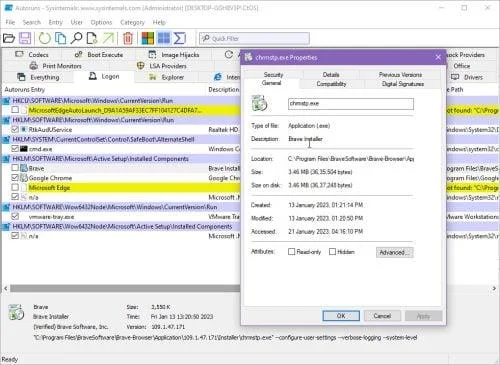
Task: Click the Advanced attributes button
Action: (x=394, y=252)
